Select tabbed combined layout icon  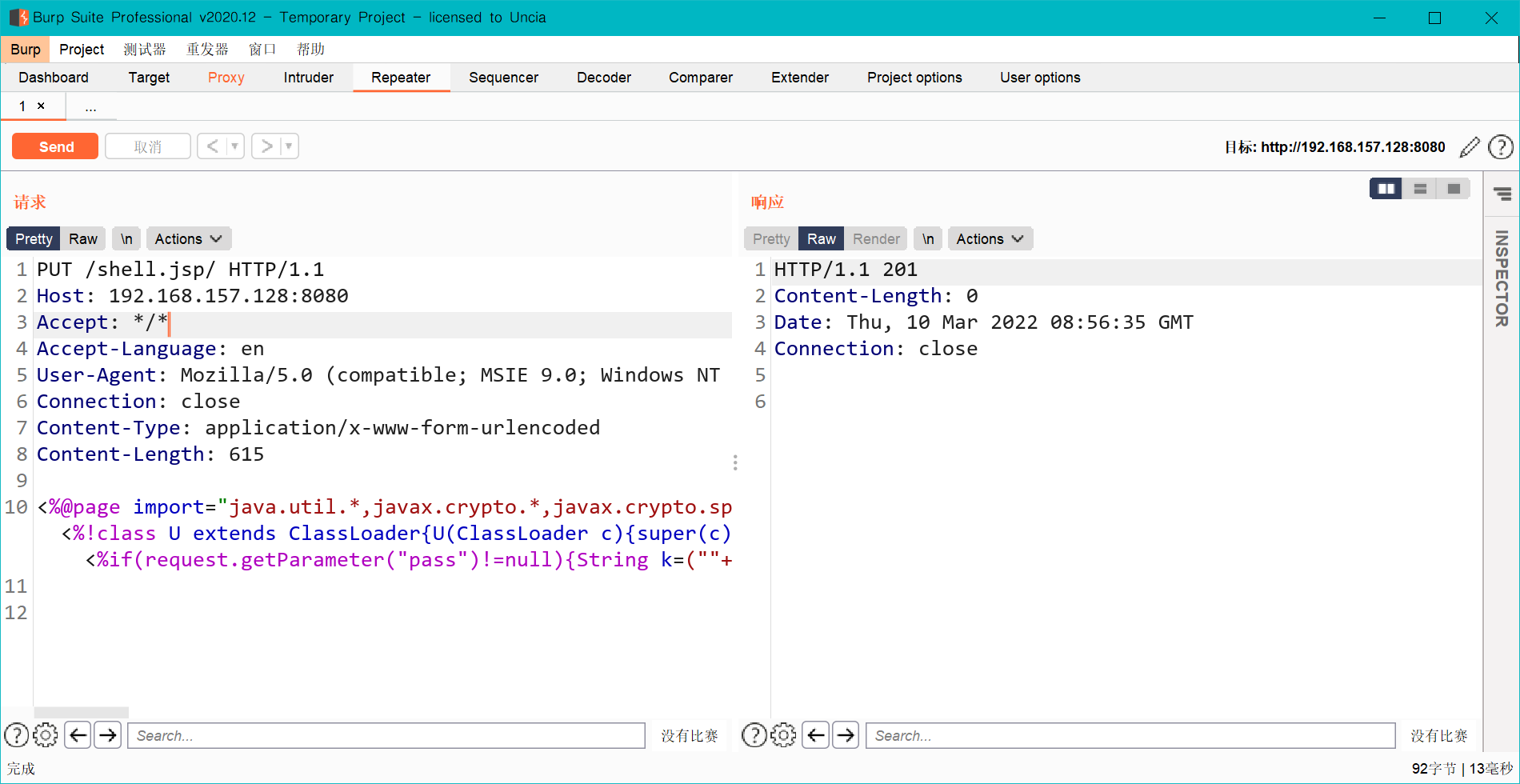(1454, 189)
